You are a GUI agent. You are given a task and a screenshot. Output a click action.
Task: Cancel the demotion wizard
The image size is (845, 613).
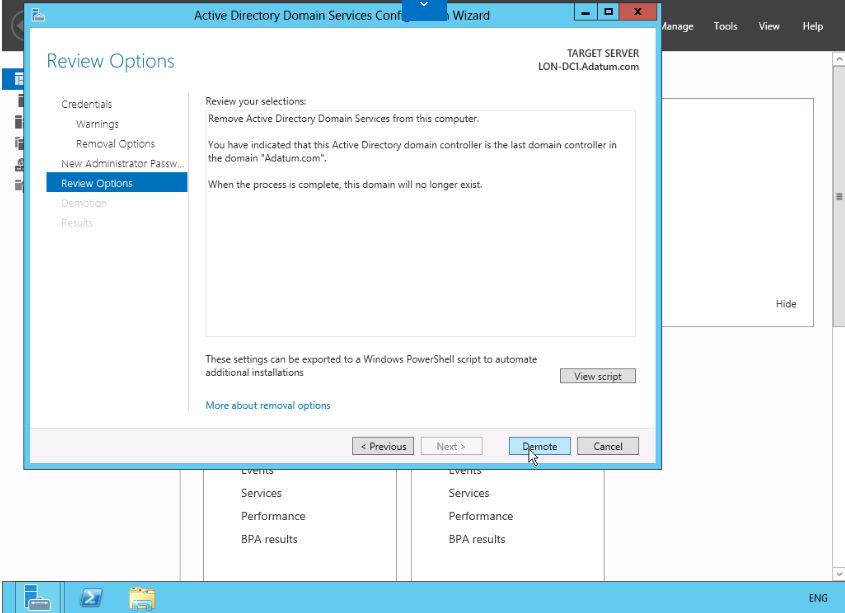[607, 446]
